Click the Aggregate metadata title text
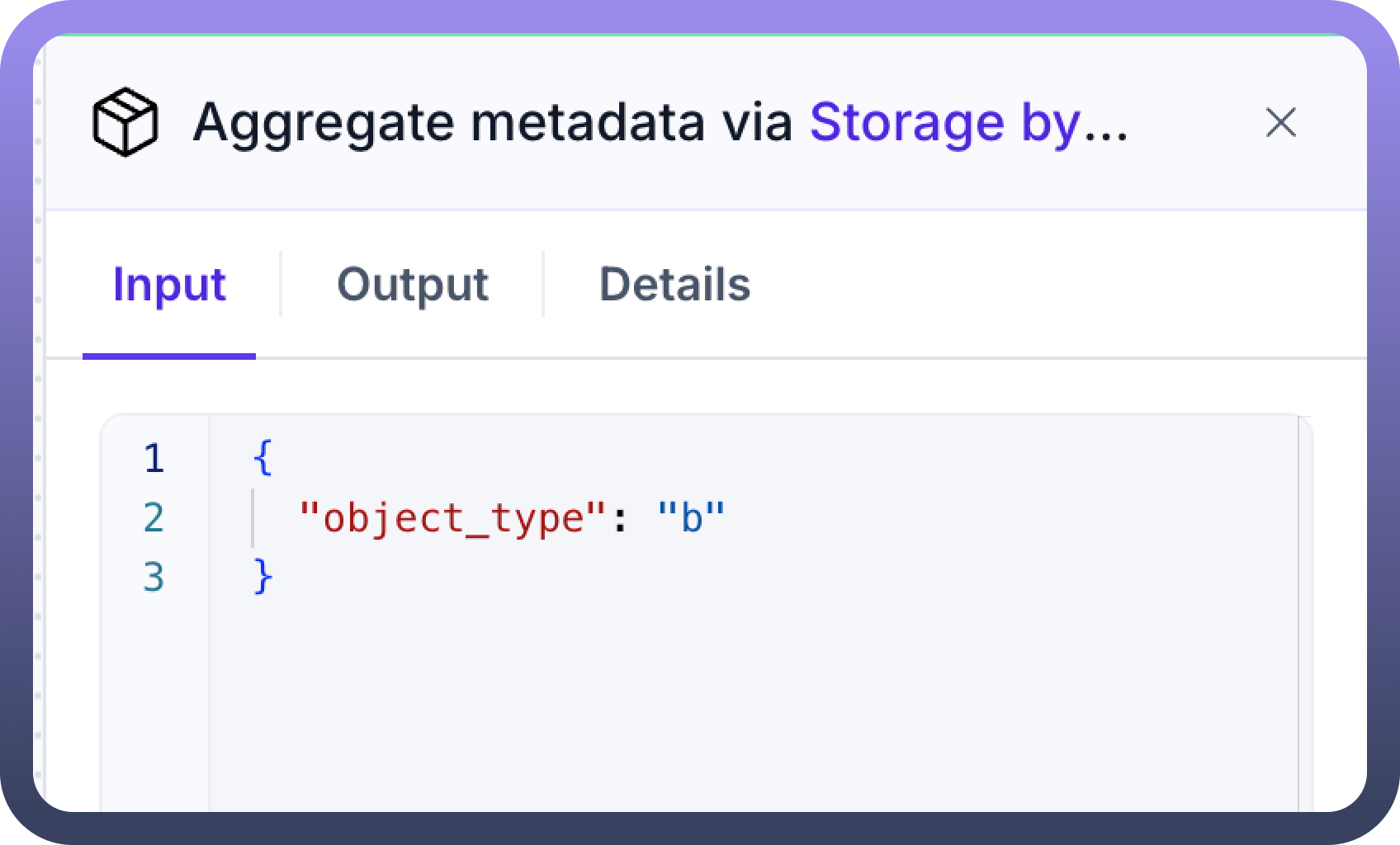1400x845 pixels. click(x=492, y=122)
